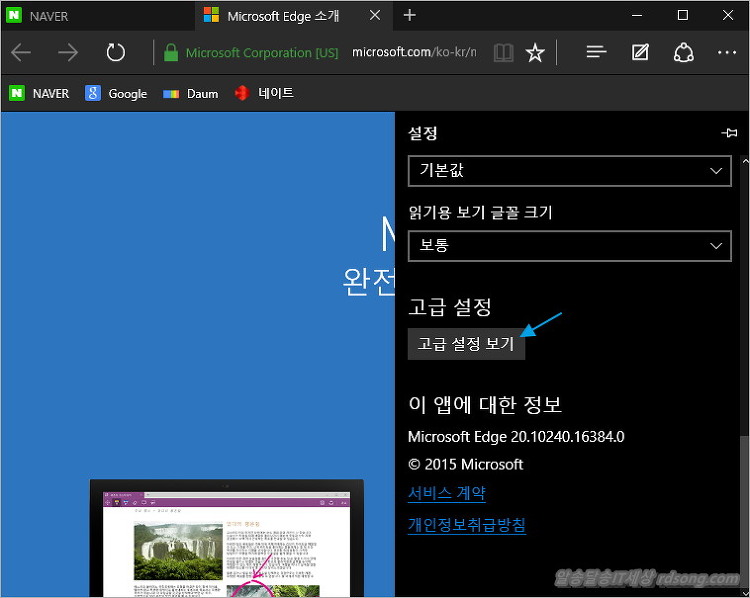Go back with the back arrow
The image size is (750, 598).
click(x=21, y=53)
